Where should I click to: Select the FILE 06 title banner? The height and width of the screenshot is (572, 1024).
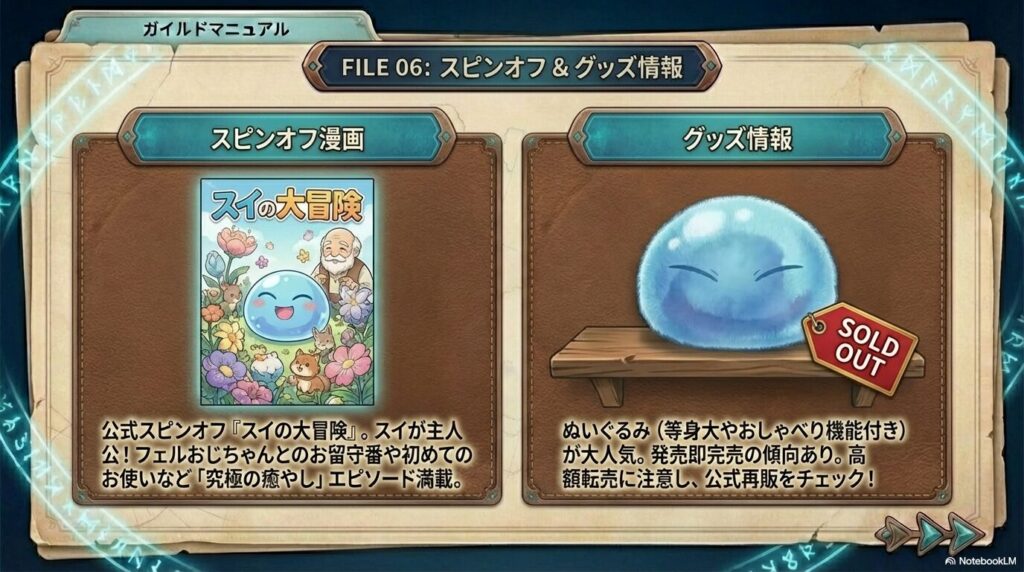tap(512, 67)
